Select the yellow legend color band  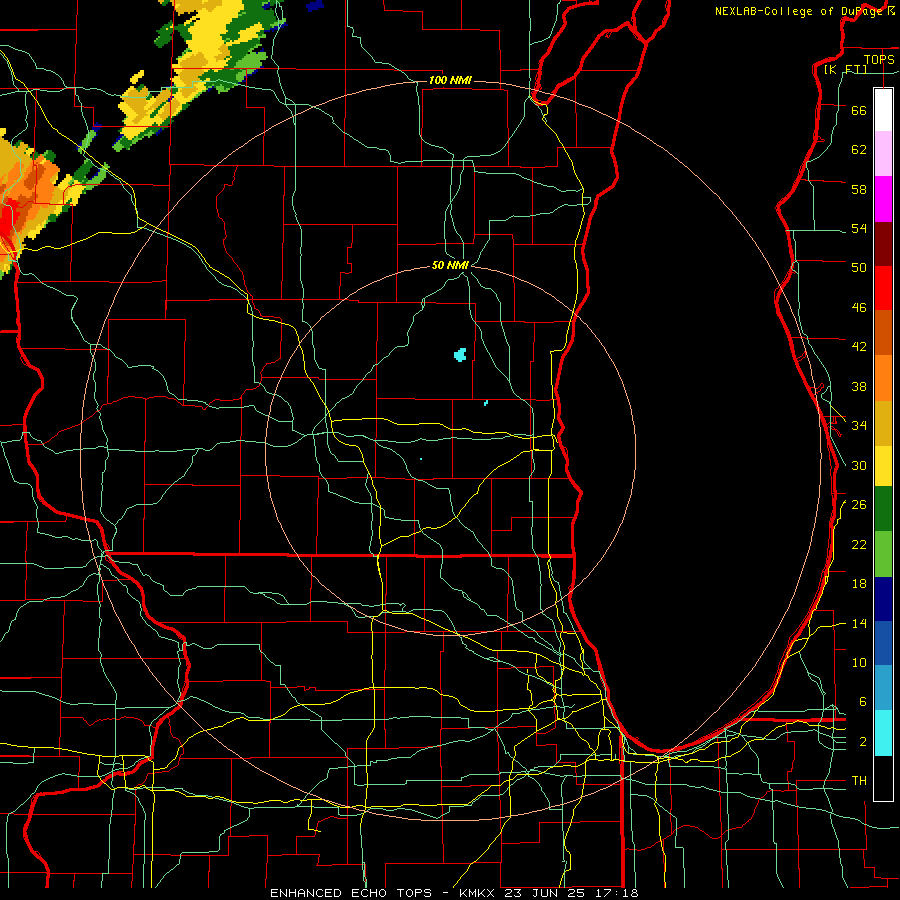[883, 465]
